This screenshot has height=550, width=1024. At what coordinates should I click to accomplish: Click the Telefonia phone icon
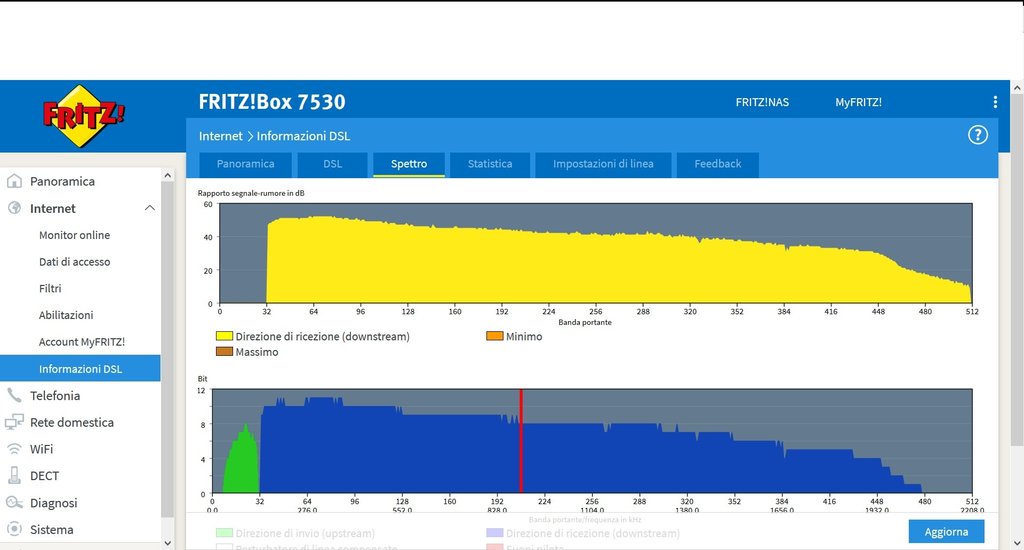pyautogui.click(x=14, y=395)
